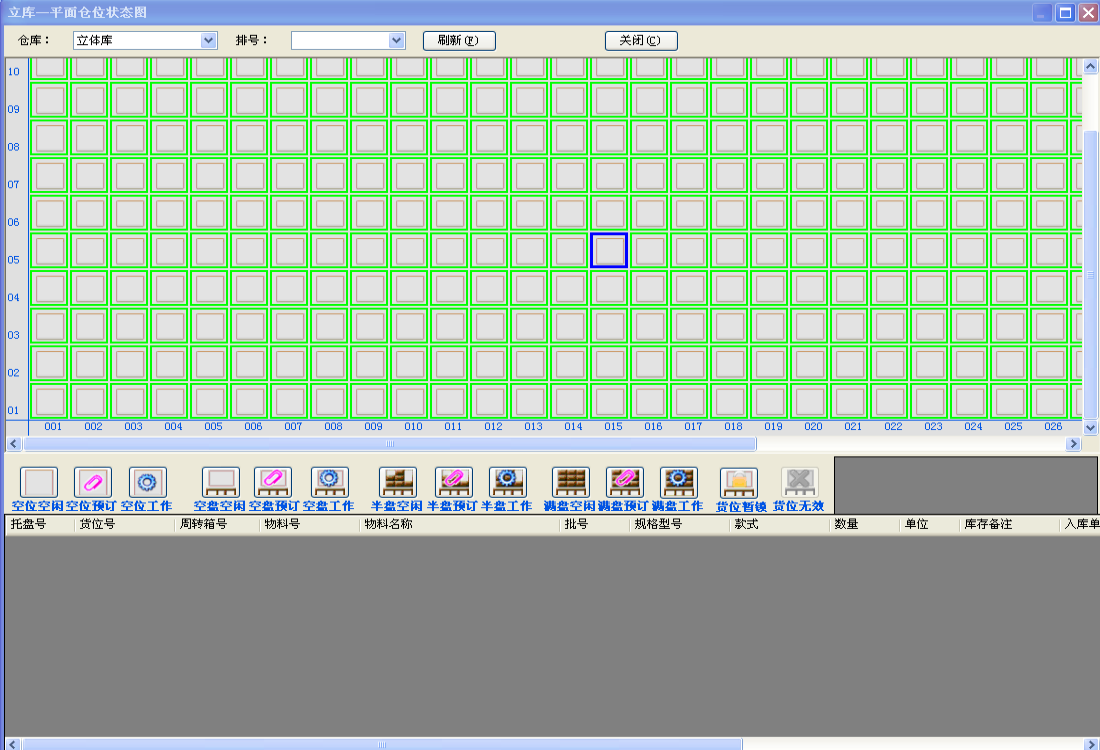Click the 空盘预订 pallet clip icon
Viewport: 1100px width, 750px height.
click(x=273, y=483)
